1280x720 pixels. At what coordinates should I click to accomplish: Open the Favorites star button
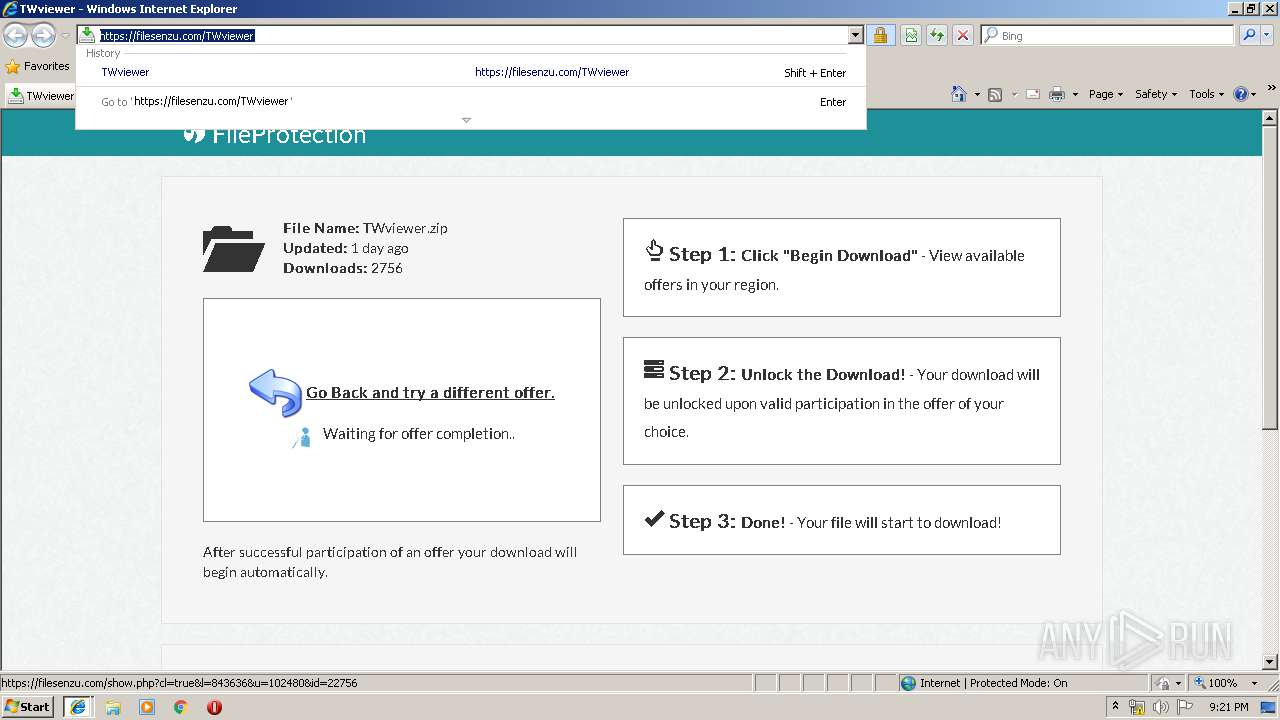38,66
